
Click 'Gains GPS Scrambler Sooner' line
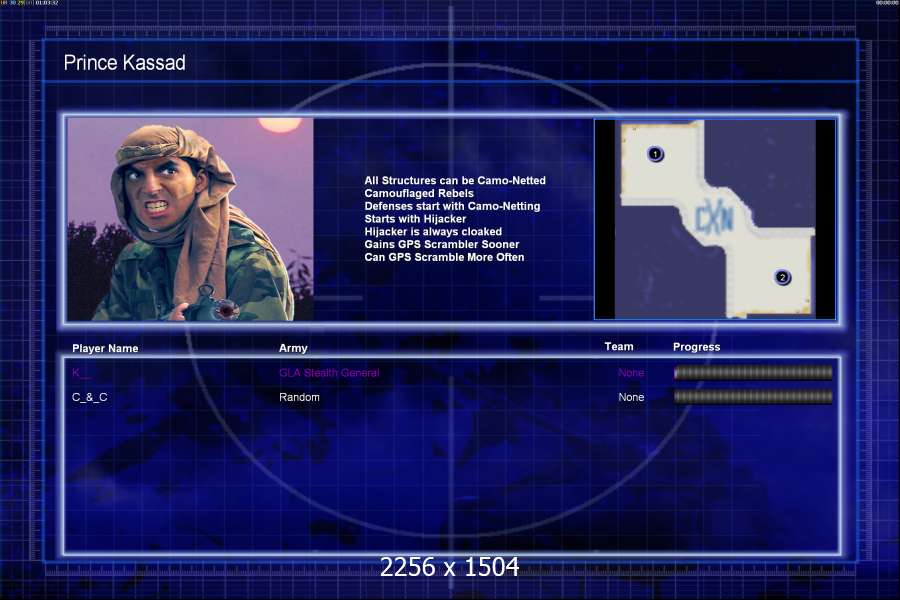(441, 244)
